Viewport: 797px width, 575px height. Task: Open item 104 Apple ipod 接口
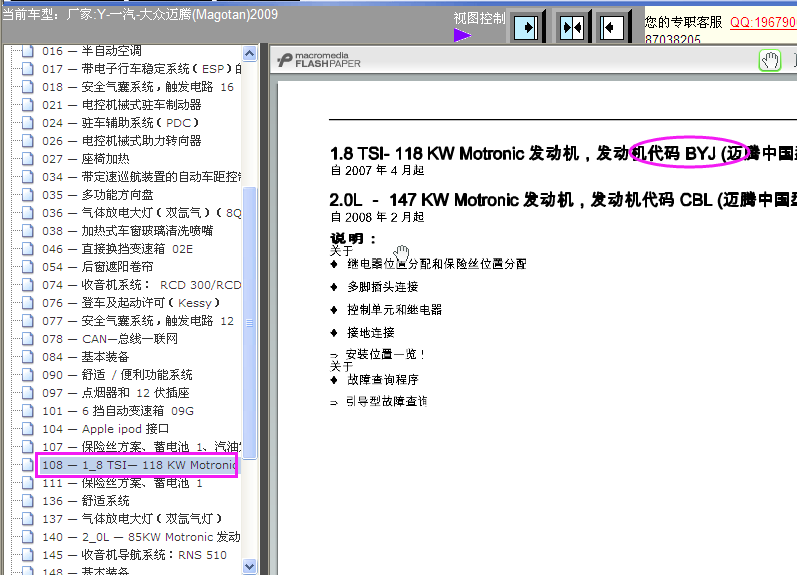coord(105,429)
